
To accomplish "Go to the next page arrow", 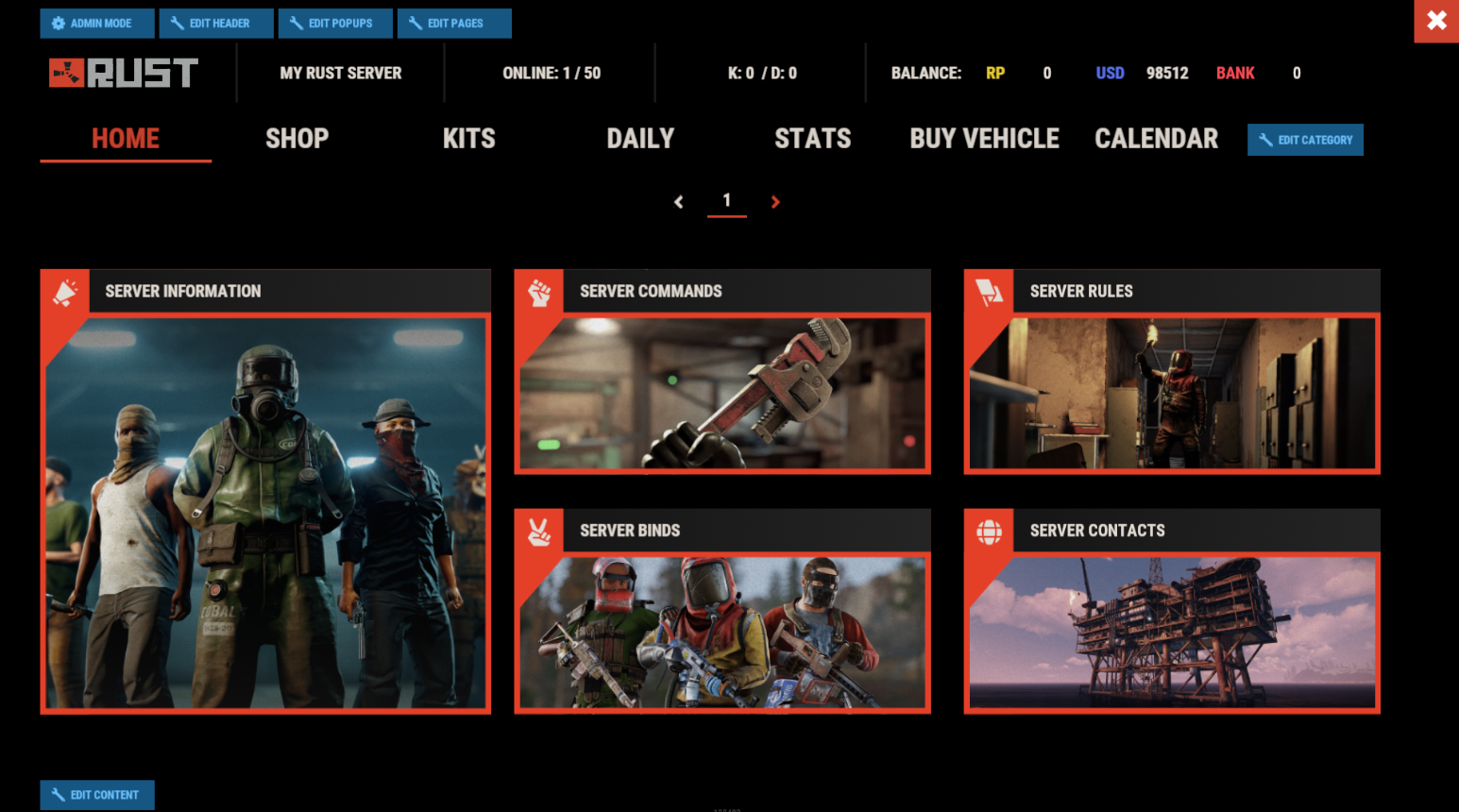I will (x=775, y=201).
